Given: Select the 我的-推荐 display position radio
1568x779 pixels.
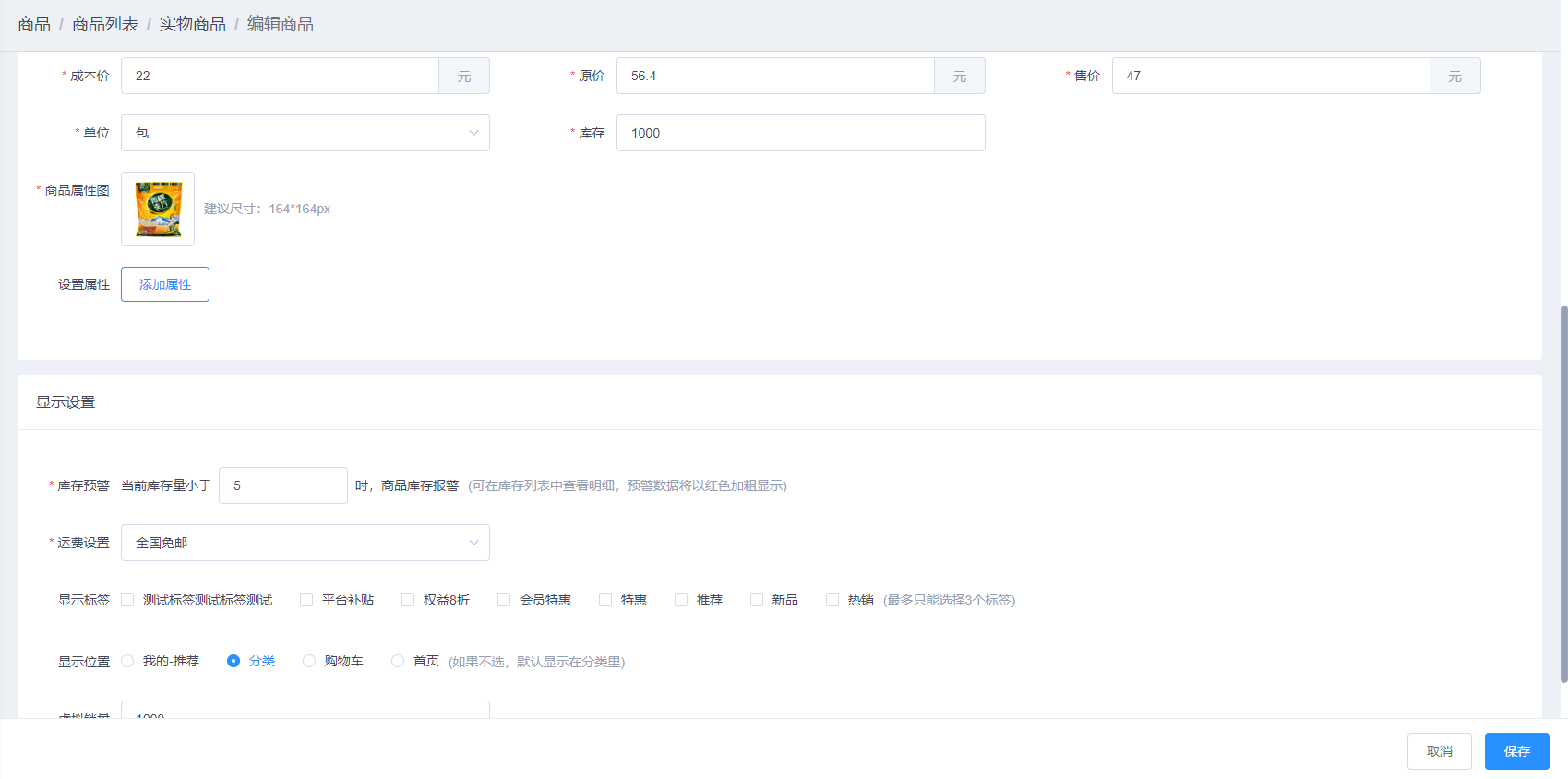Looking at the screenshot, I should (127, 661).
